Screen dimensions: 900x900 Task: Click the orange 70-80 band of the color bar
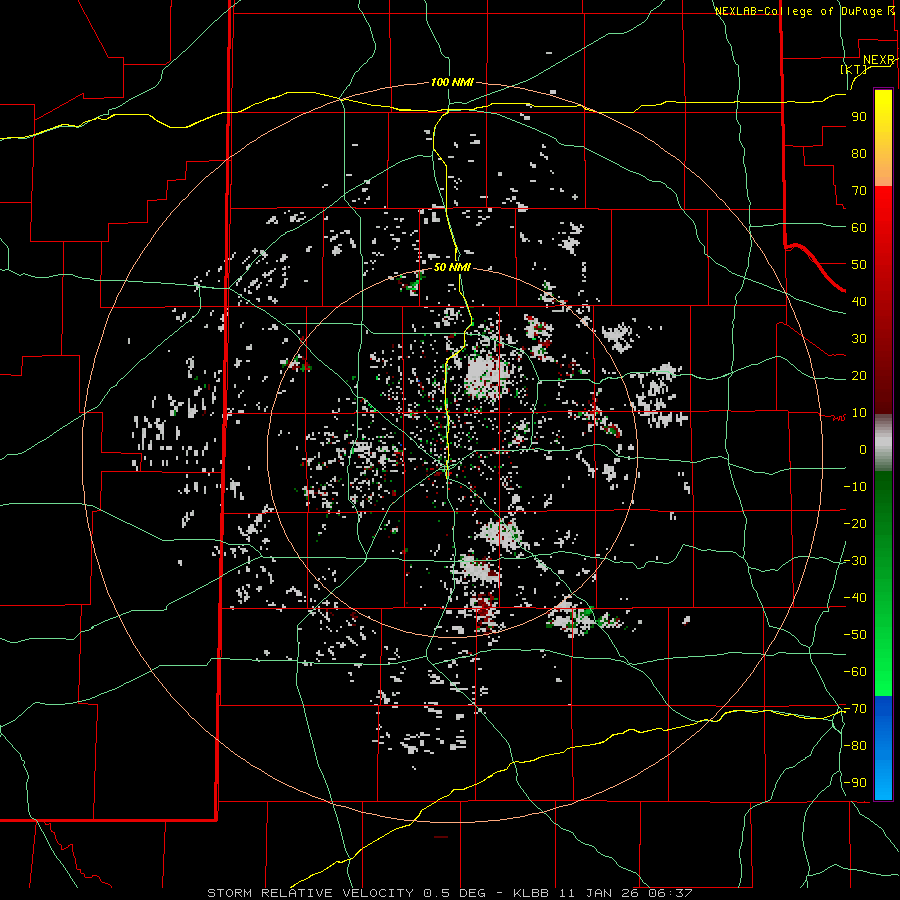883,169
